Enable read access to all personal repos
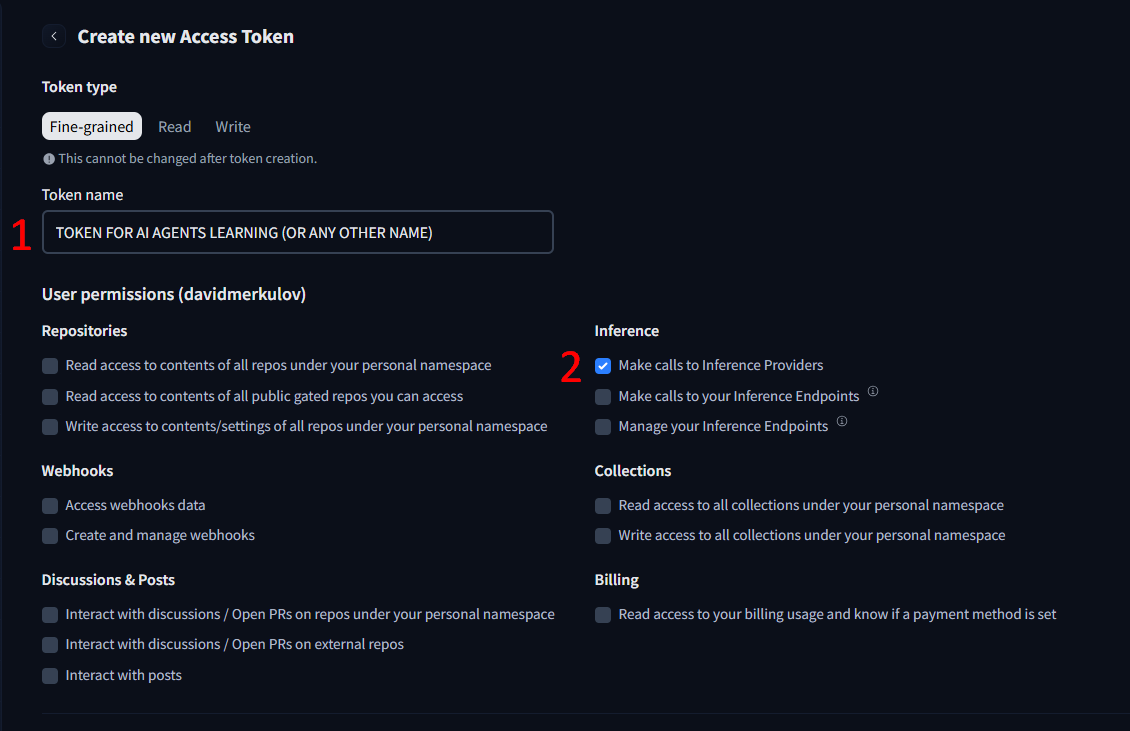This screenshot has height=731, width=1130. pyautogui.click(x=50, y=366)
